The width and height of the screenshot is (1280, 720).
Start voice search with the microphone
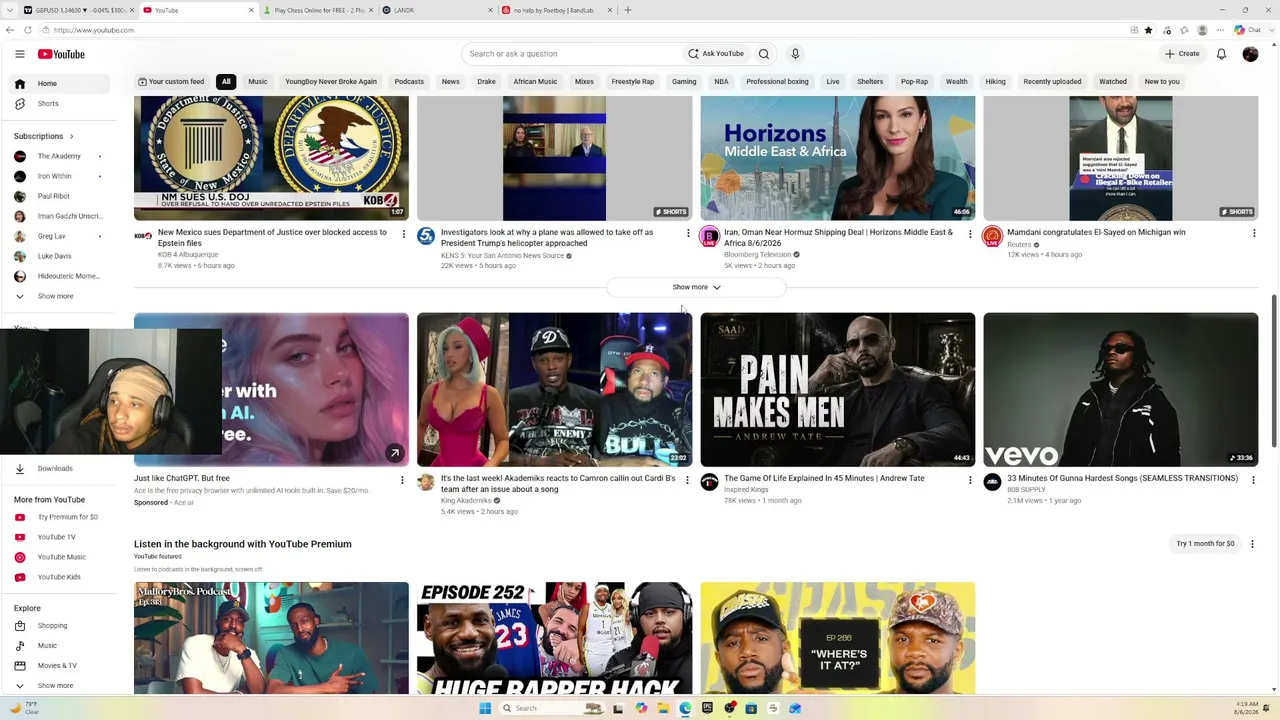point(795,54)
